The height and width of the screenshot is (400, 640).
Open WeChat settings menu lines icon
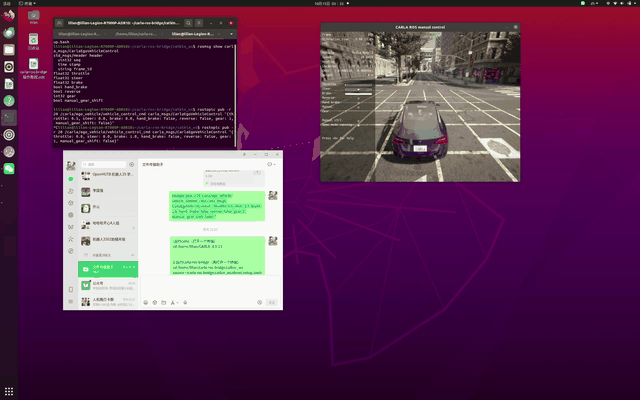pos(71,301)
